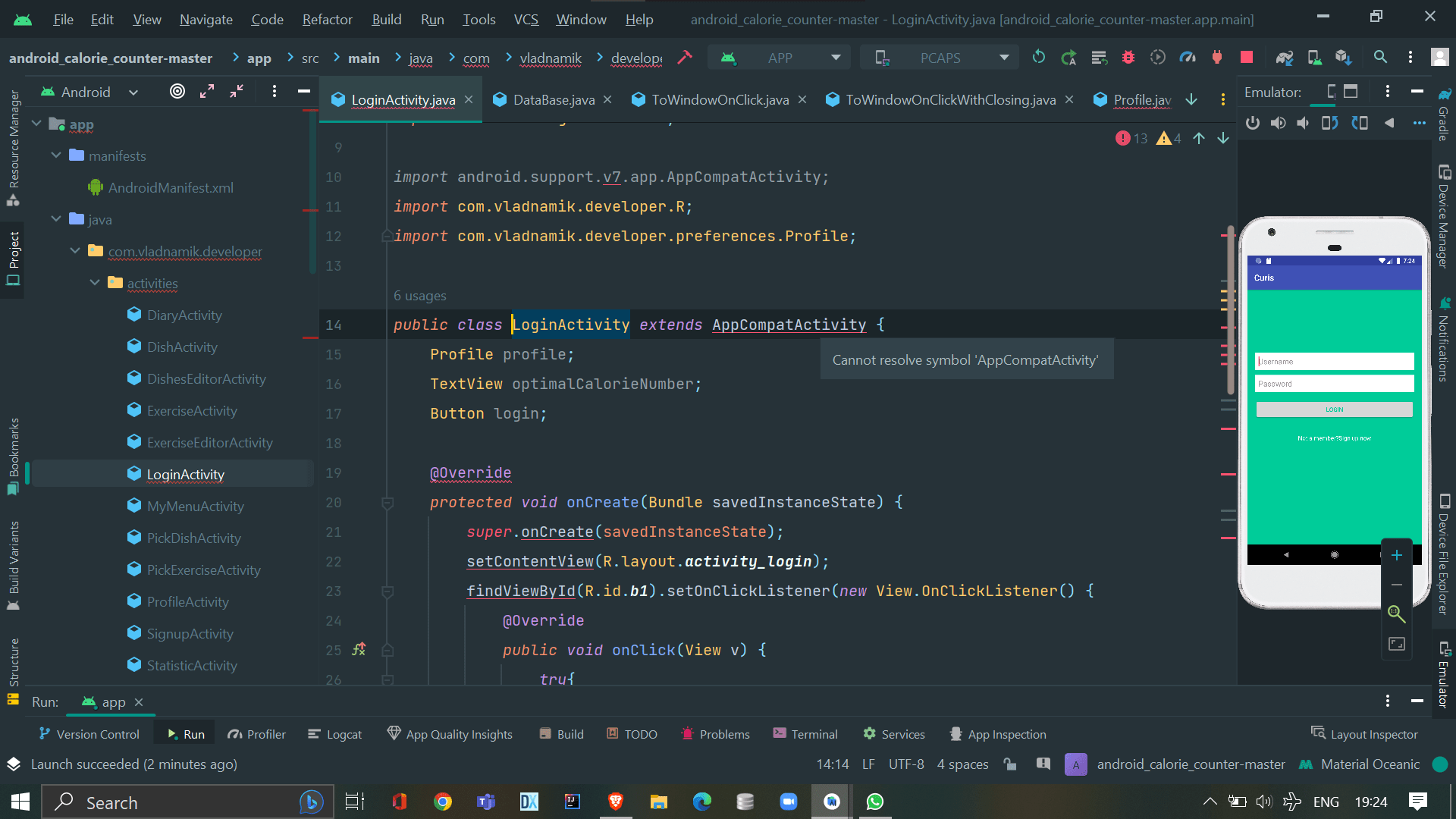
Task: Click the Username field in emulator
Action: tap(1334, 362)
